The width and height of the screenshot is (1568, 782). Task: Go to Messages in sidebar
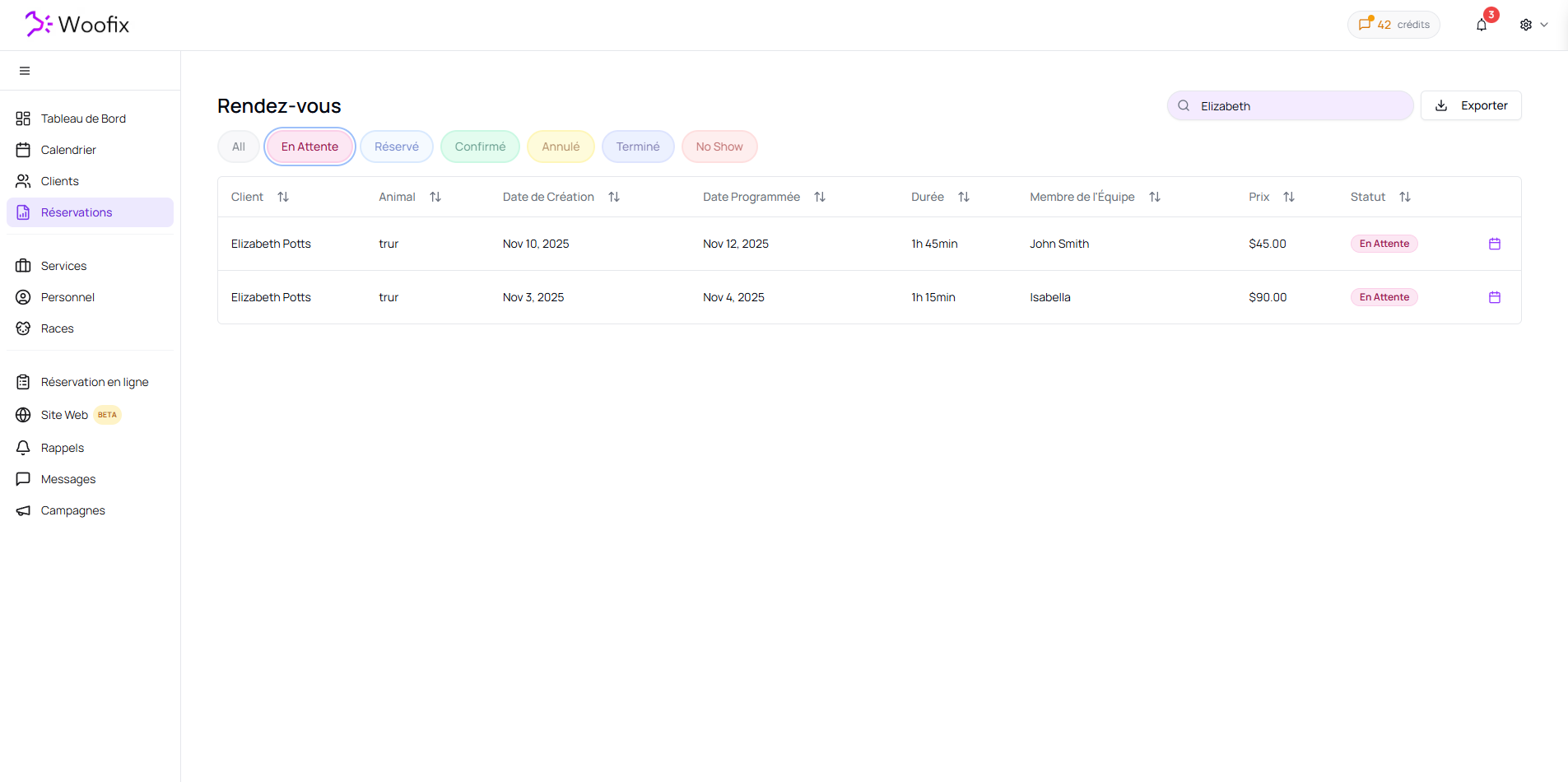pos(68,479)
